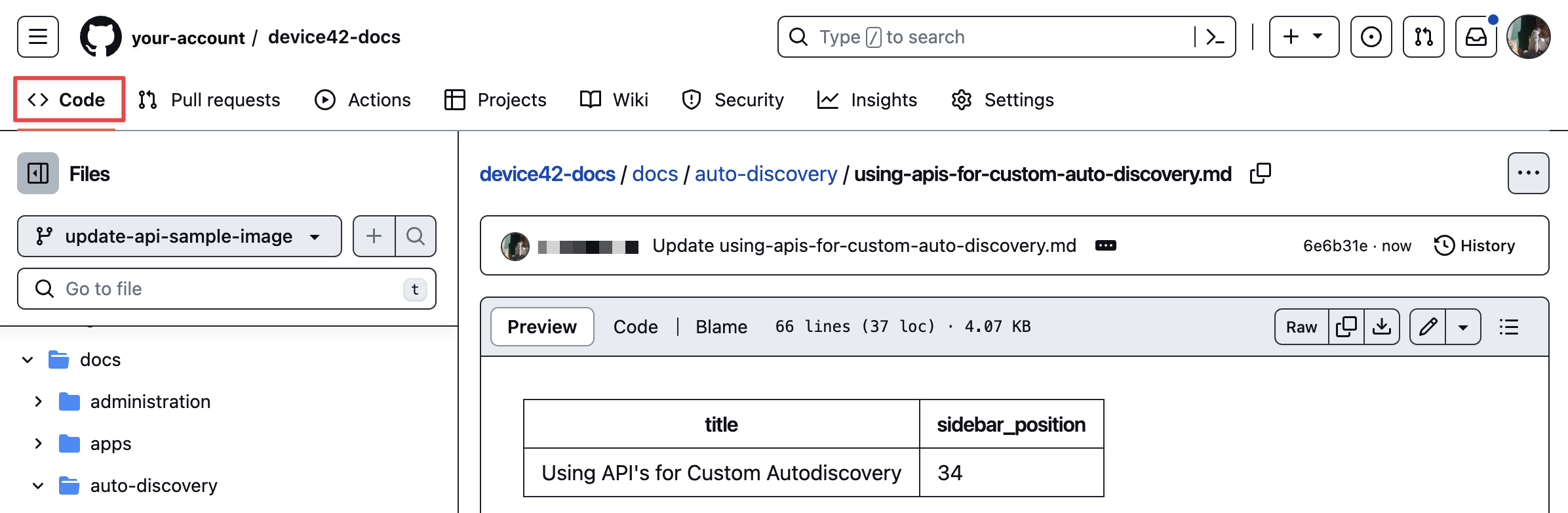Collapse the Files side panel

tap(38, 174)
